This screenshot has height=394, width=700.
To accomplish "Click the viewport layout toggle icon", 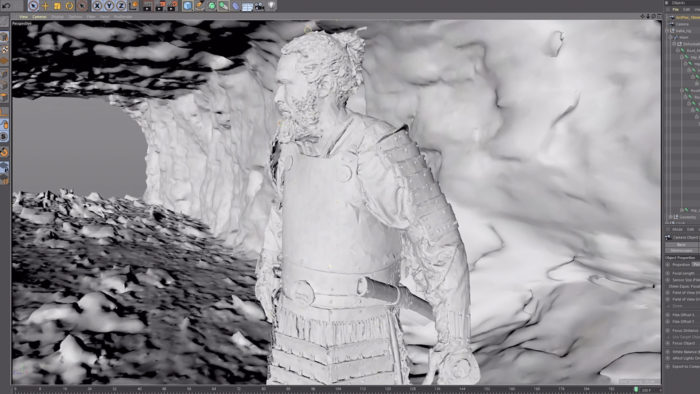I will (658, 16).
